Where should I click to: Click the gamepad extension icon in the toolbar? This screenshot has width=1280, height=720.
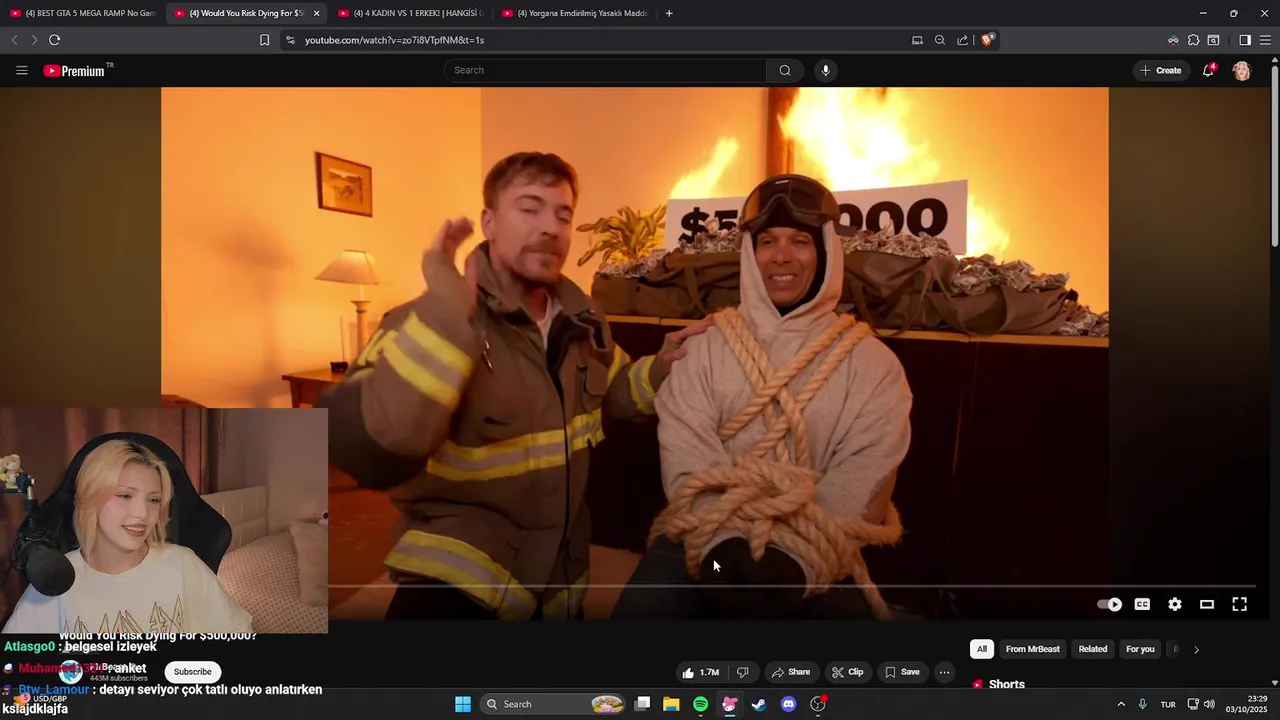point(1173,40)
